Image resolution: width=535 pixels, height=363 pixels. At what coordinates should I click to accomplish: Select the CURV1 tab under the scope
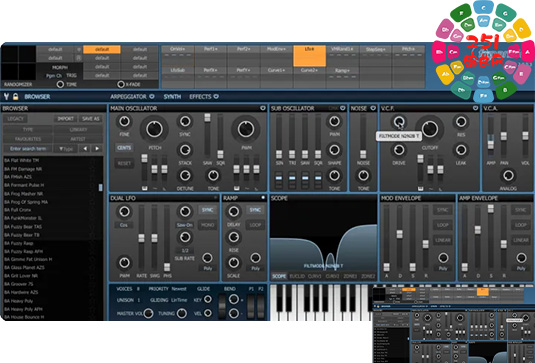[x=315, y=276]
